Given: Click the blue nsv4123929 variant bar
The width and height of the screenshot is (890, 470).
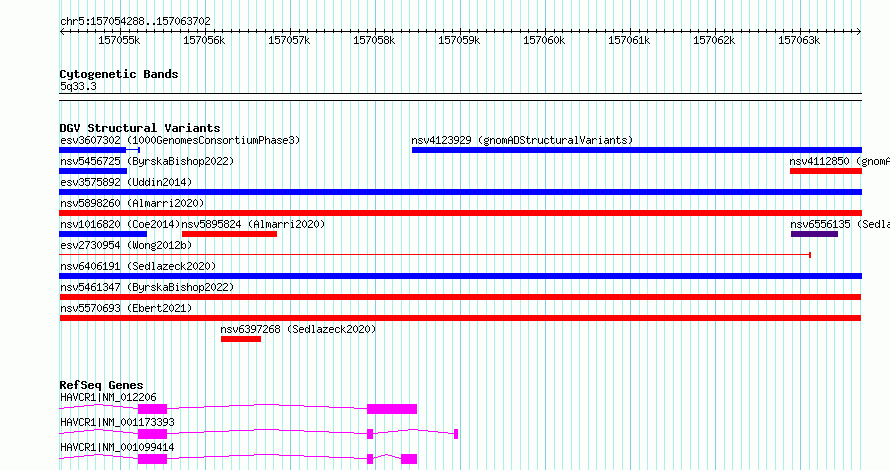Looking at the screenshot, I should tap(637, 150).
